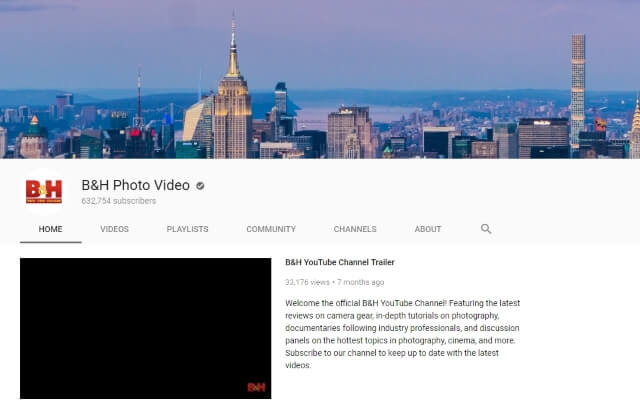The width and height of the screenshot is (640, 408).
Task: Click the 632,754 subscribers text
Action: pyautogui.click(x=119, y=201)
